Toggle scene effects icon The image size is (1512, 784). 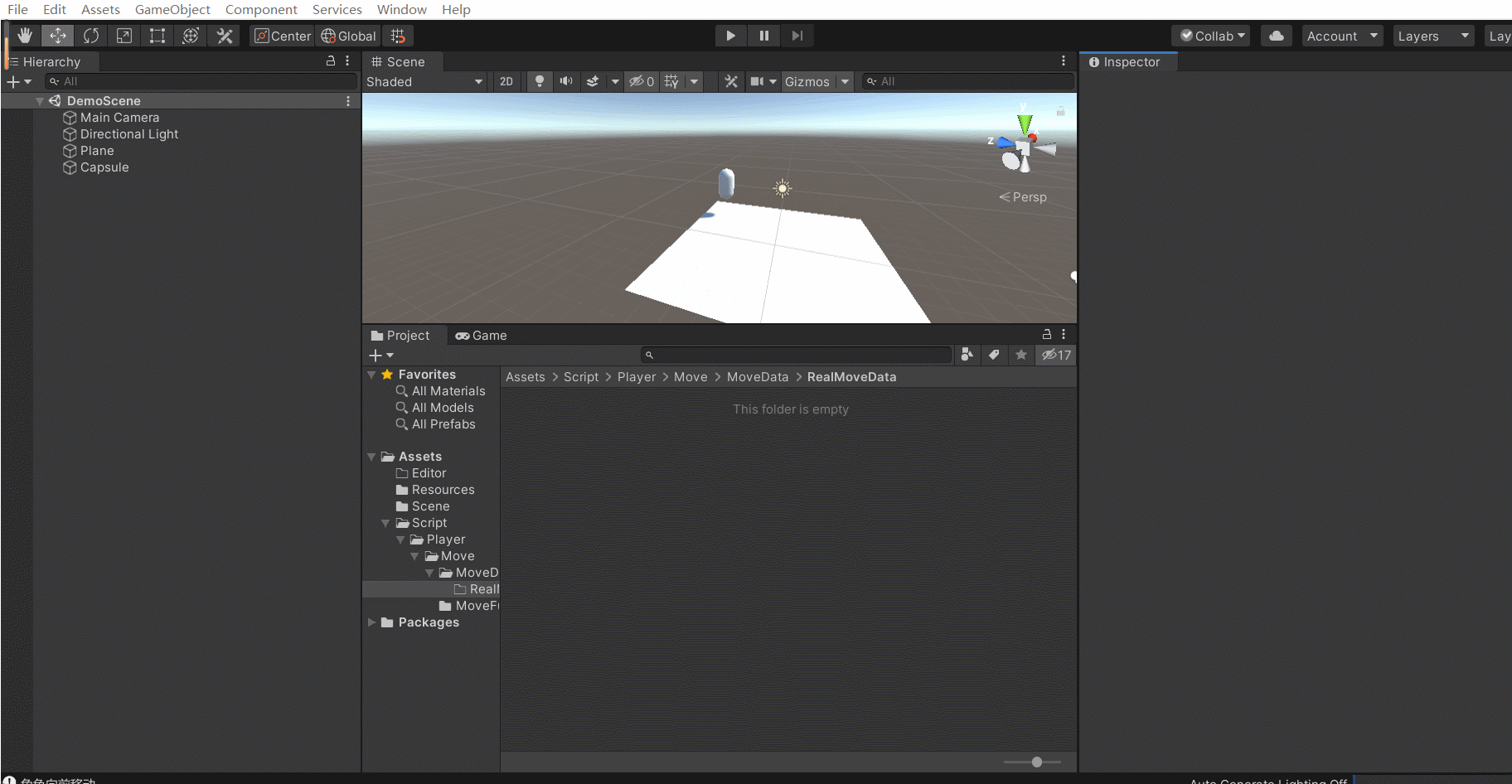593,81
